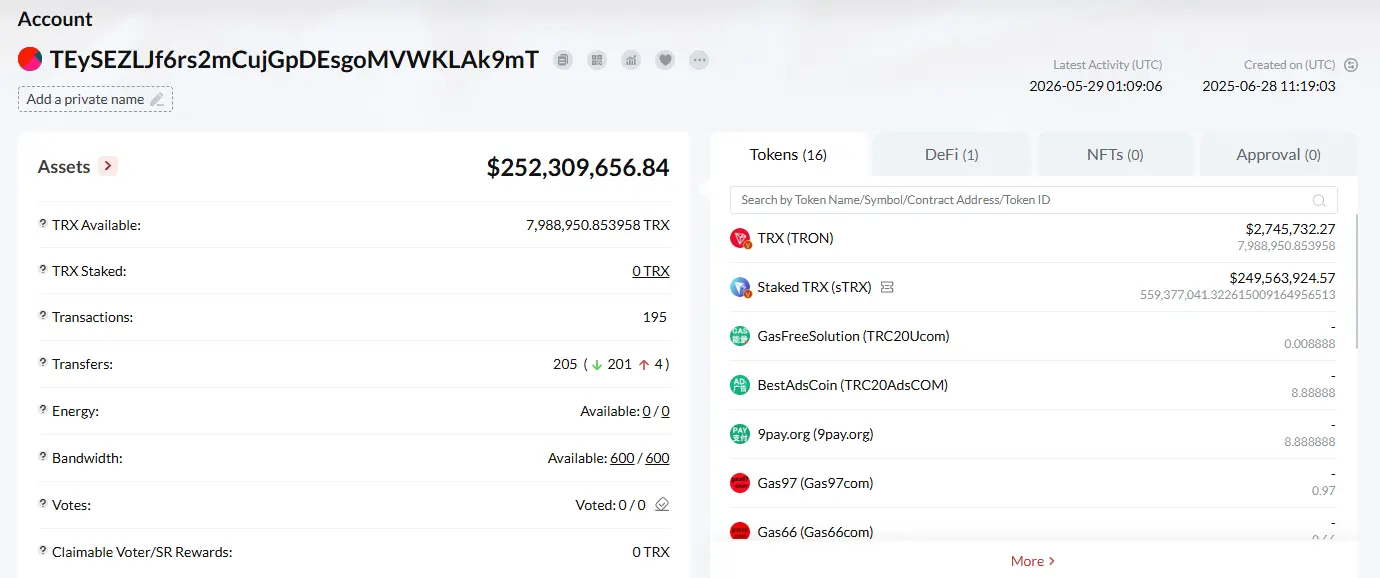This screenshot has height=578, width=1380.
Task: Open the 0 TRX staked link
Action: 651,271
